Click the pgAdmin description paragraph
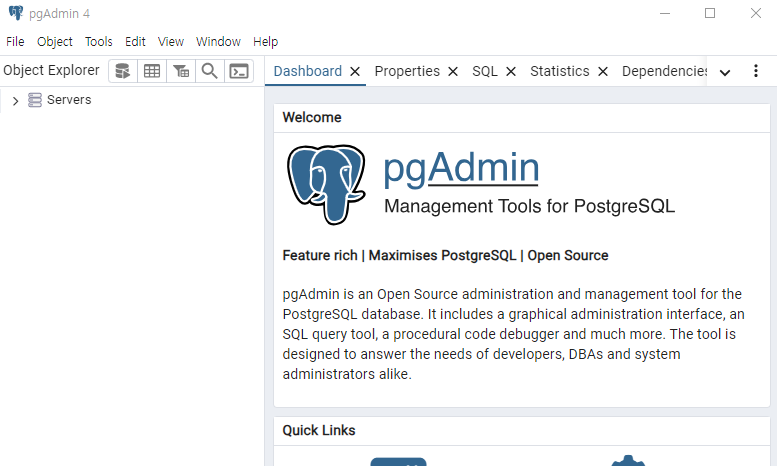 coord(513,334)
